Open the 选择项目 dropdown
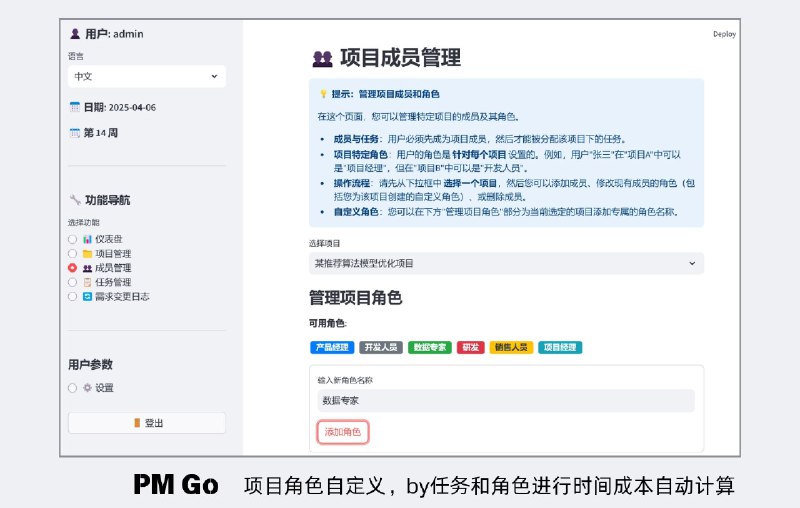 tap(506, 263)
